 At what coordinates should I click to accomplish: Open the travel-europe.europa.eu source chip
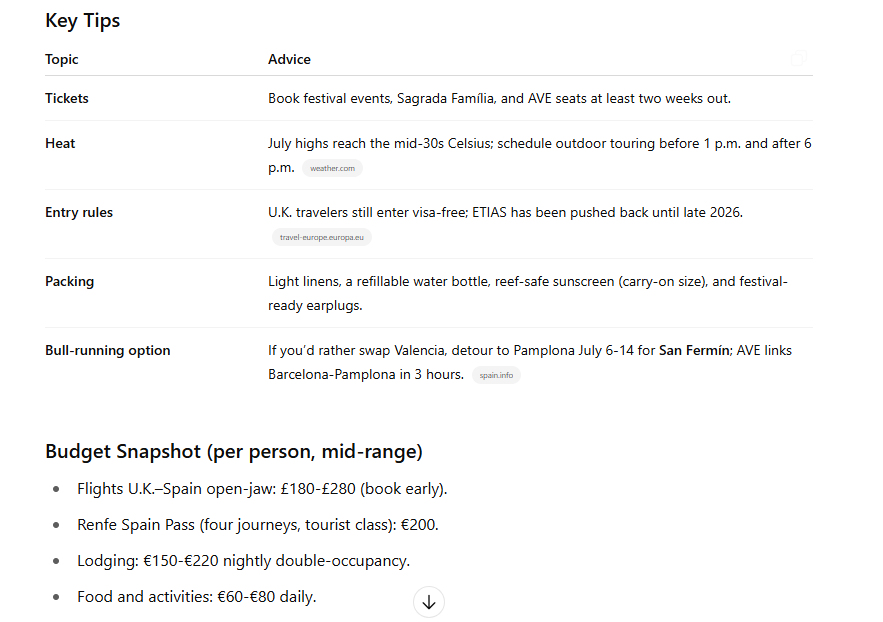pos(322,237)
